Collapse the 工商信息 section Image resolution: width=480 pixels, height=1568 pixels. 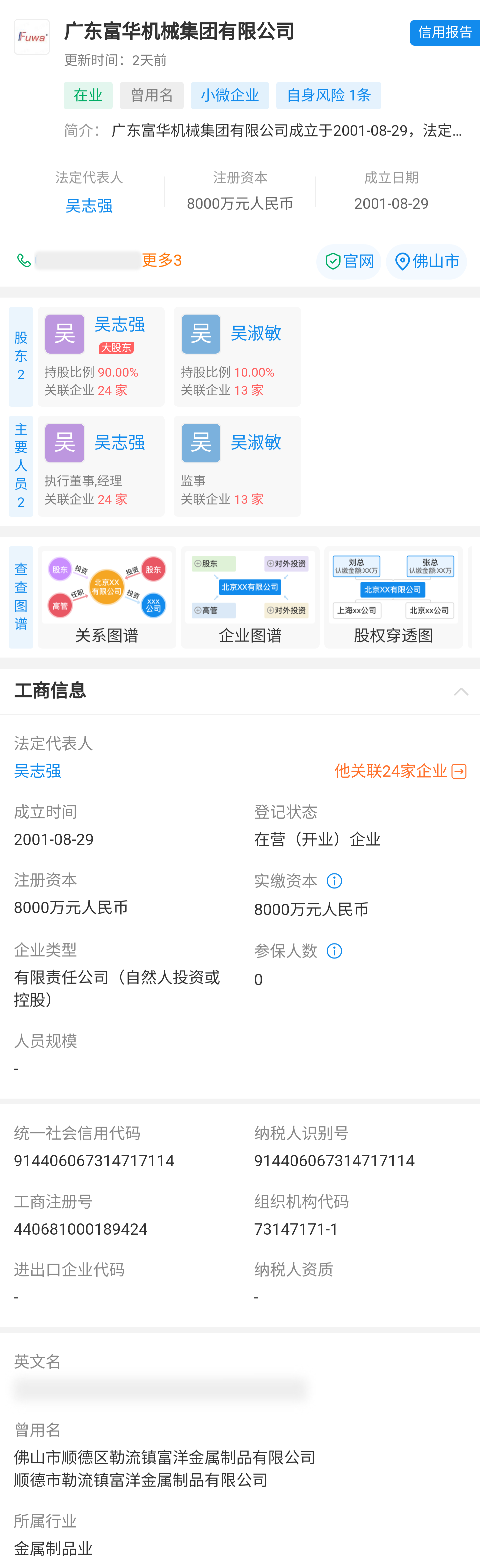coord(461,692)
